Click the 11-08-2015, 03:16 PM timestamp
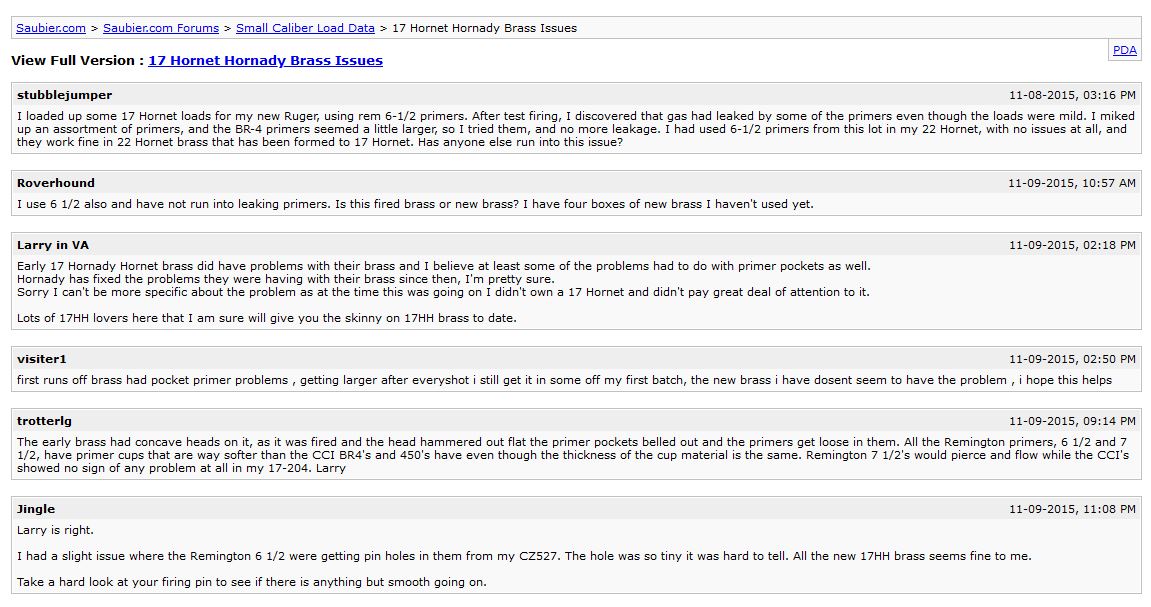The image size is (1151, 607). pyautogui.click(x=1072, y=95)
